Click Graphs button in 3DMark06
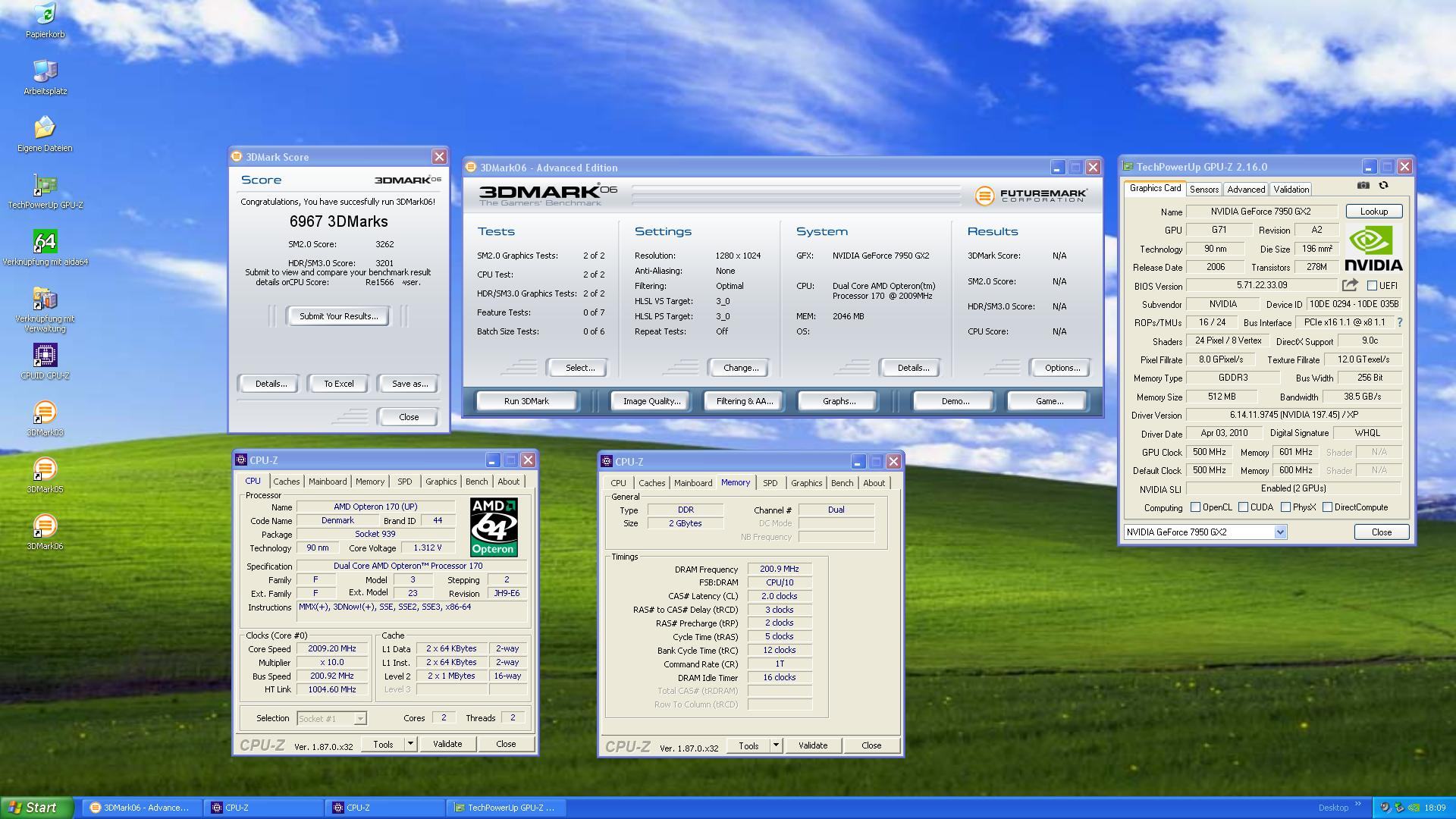This screenshot has height=819, width=1456. (x=839, y=401)
